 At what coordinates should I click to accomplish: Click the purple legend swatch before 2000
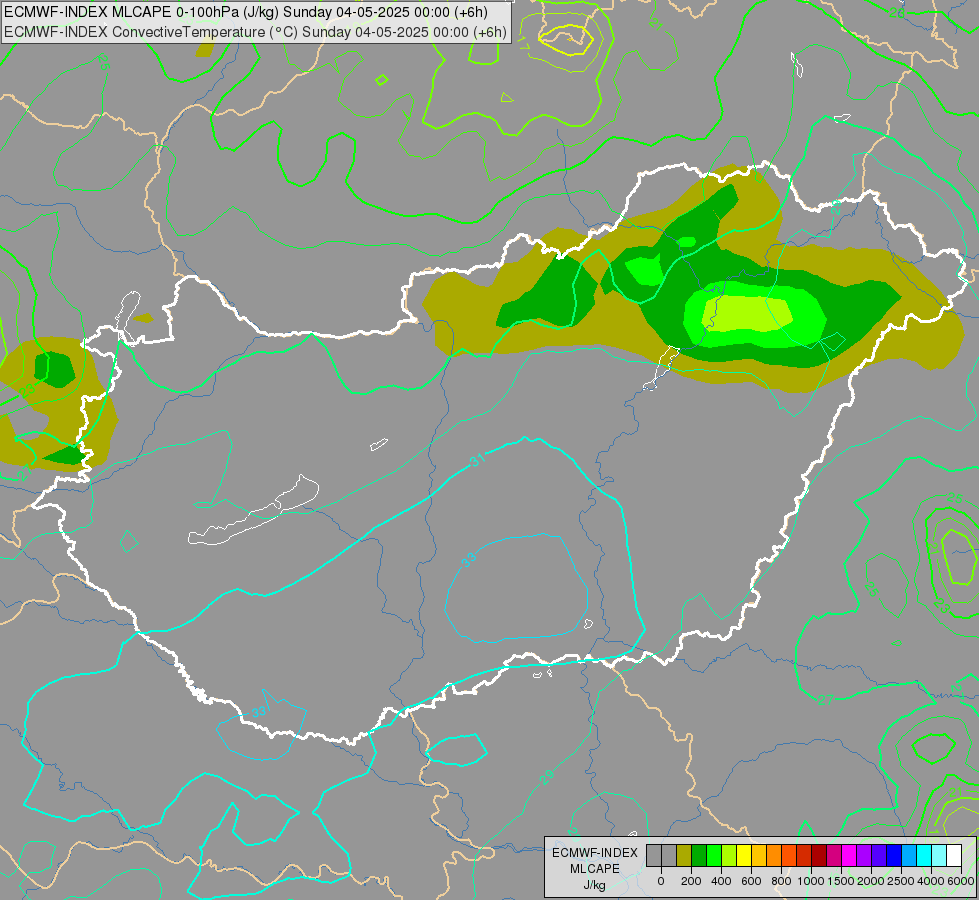pyautogui.click(x=864, y=855)
